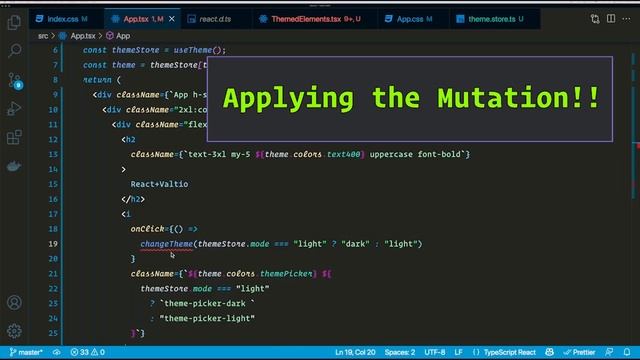
Task: Change indentation via Spaces: 2
Action: (400, 352)
